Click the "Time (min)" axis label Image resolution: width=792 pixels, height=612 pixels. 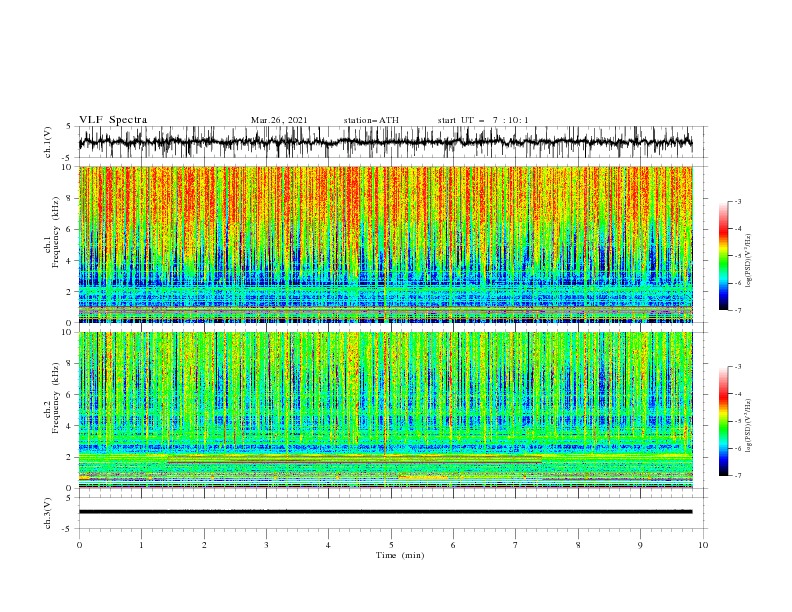[400, 555]
